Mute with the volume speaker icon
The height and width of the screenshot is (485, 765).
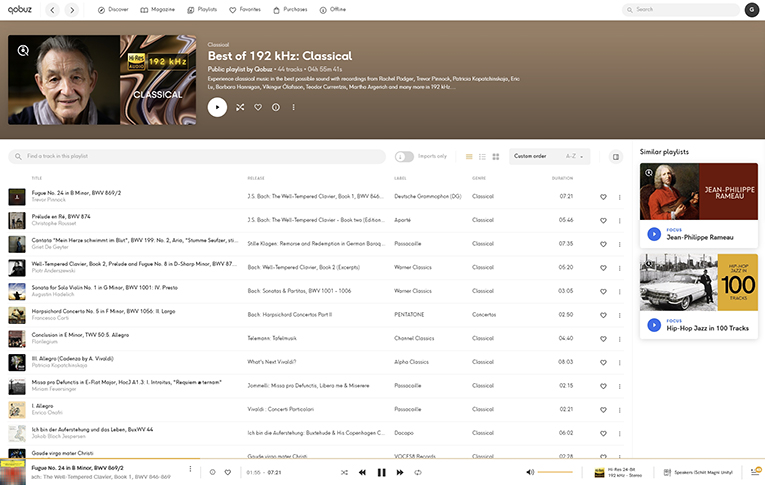pyautogui.click(x=530, y=472)
